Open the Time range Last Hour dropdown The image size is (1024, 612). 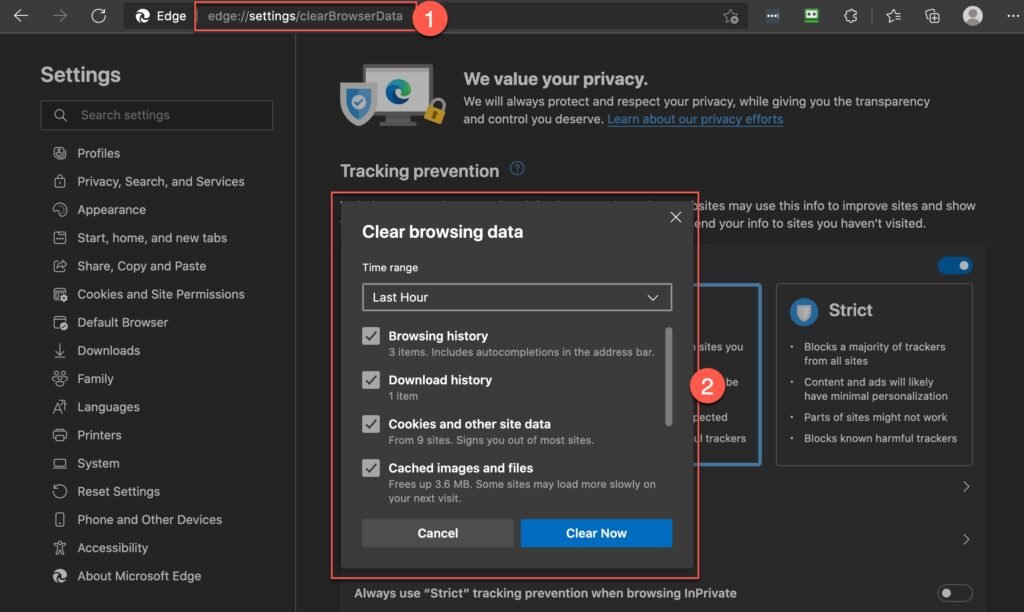pos(517,297)
